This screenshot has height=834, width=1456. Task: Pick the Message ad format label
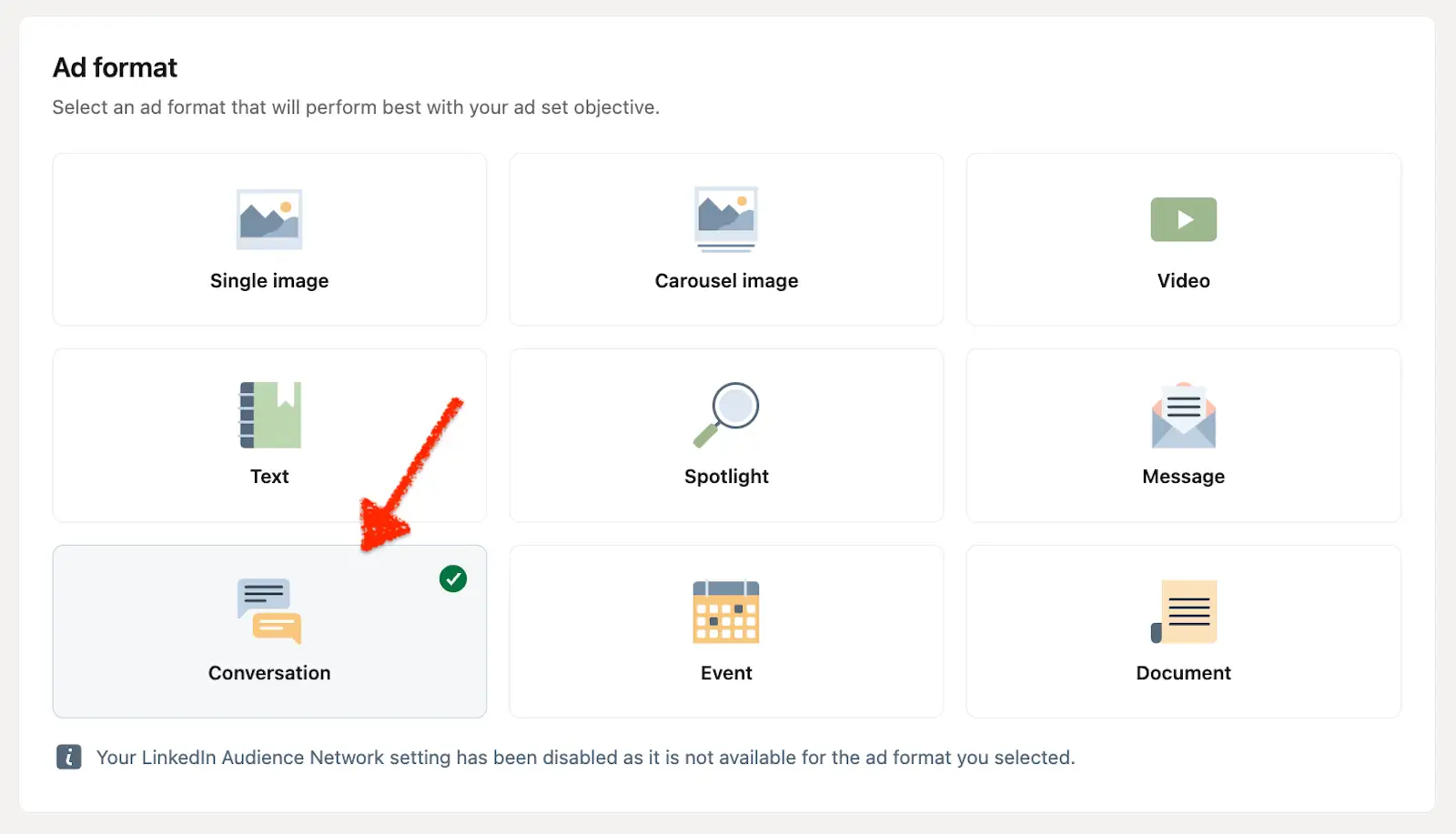pos(1183,477)
